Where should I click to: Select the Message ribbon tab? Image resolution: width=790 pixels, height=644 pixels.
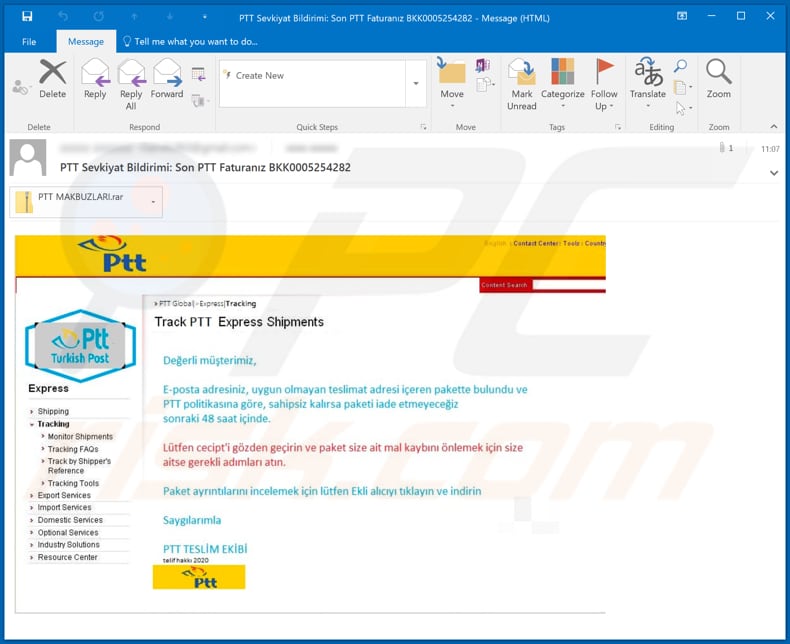point(86,42)
